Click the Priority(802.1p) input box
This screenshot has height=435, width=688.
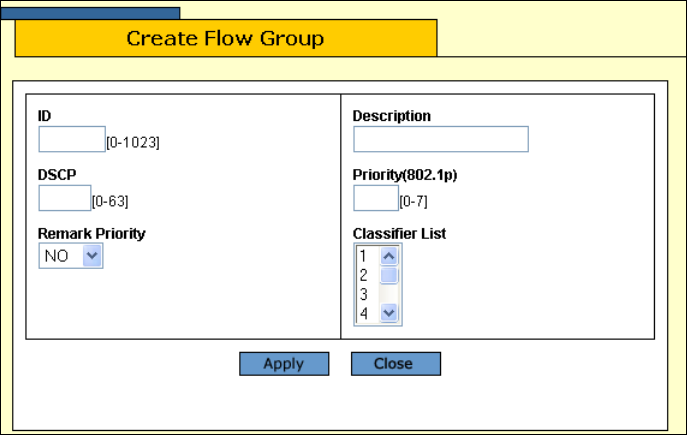[x=376, y=199]
